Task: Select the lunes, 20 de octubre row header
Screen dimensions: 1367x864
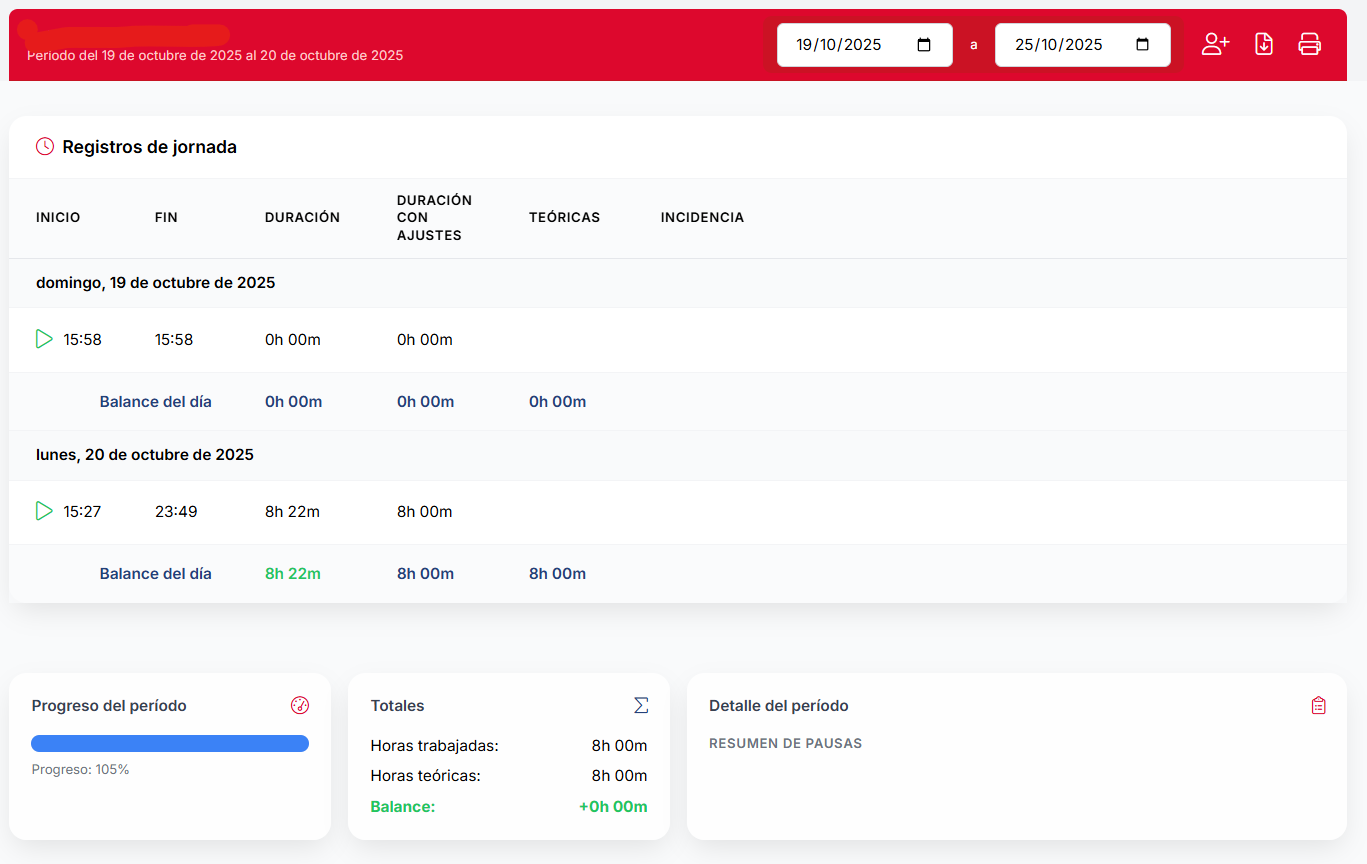Action: click(145, 455)
